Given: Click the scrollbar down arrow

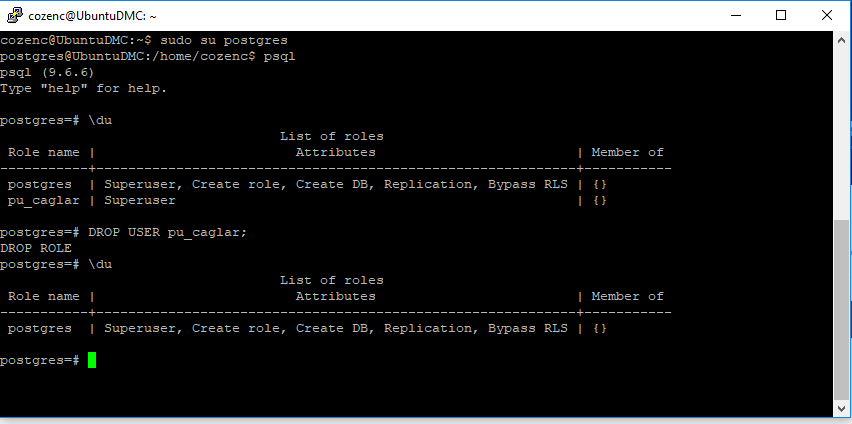Looking at the screenshot, I should click(841, 409).
